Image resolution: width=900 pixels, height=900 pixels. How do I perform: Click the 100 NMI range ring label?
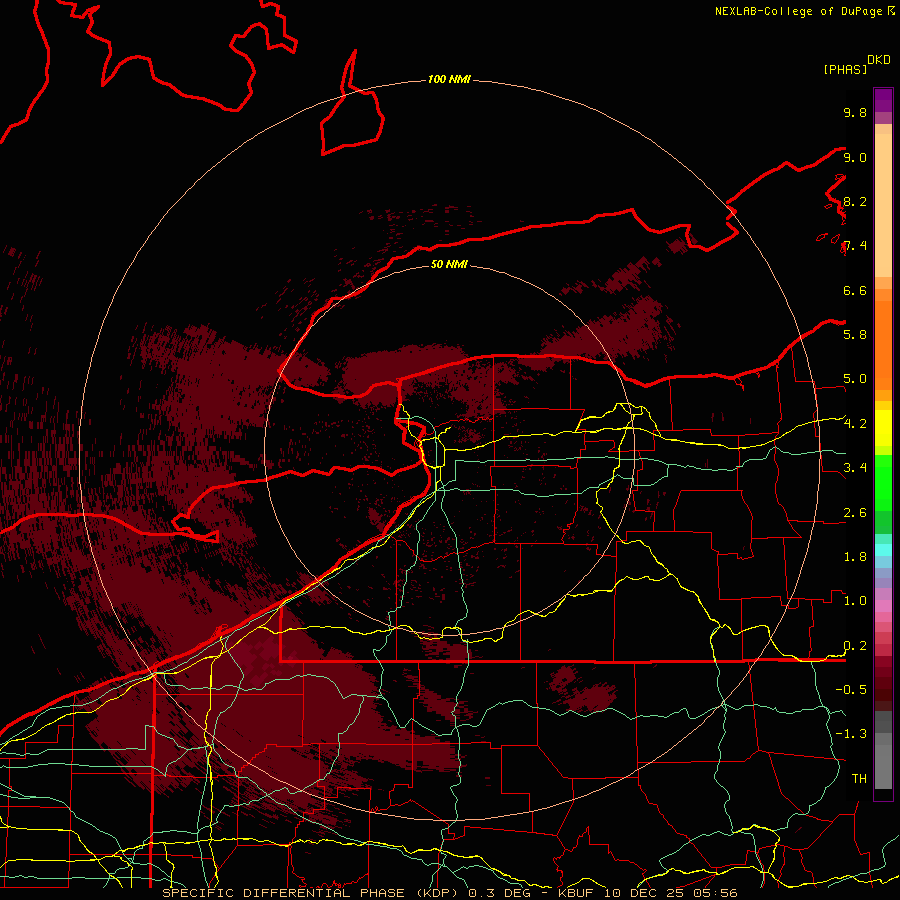pyautogui.click(x=449, y=79)
